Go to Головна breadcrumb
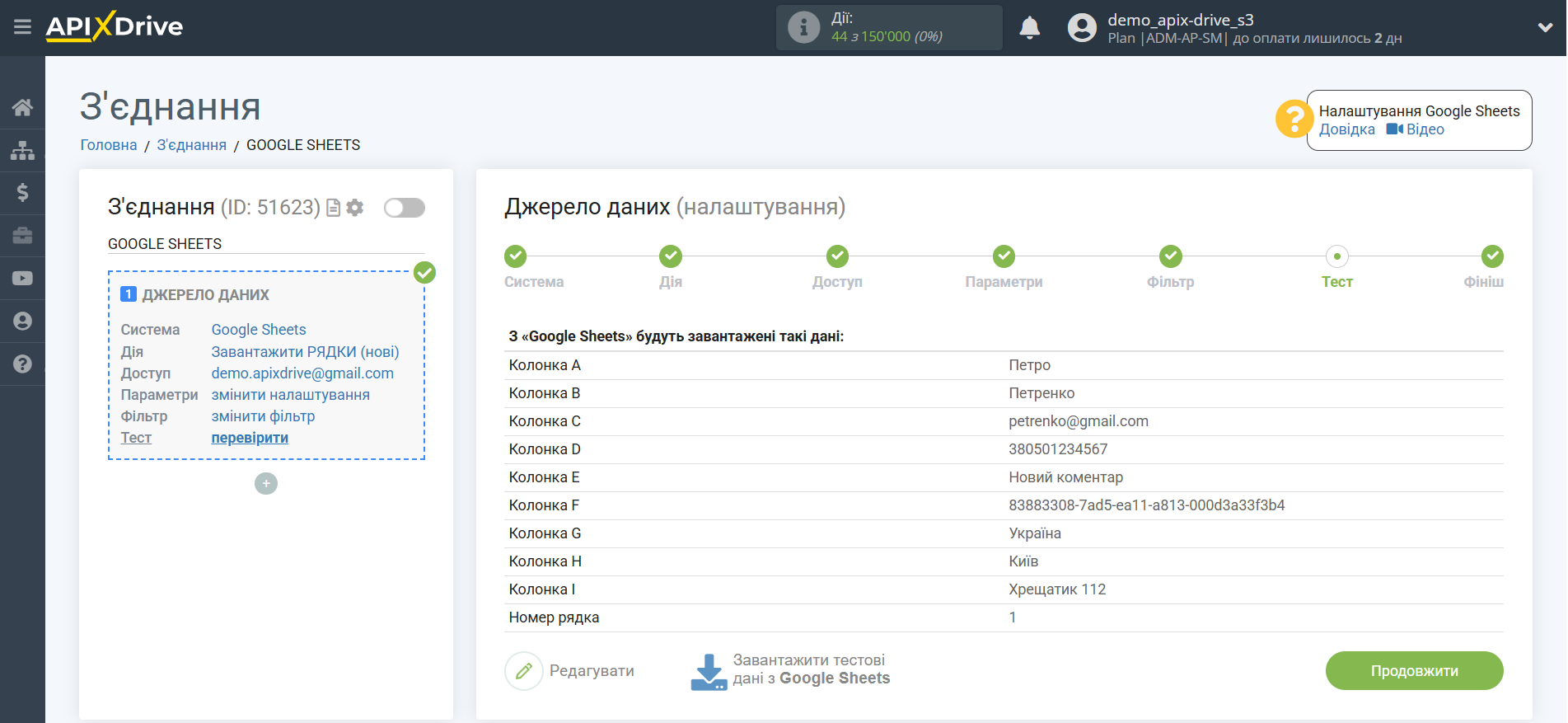The image size is (1568, 723). point(109,145)
